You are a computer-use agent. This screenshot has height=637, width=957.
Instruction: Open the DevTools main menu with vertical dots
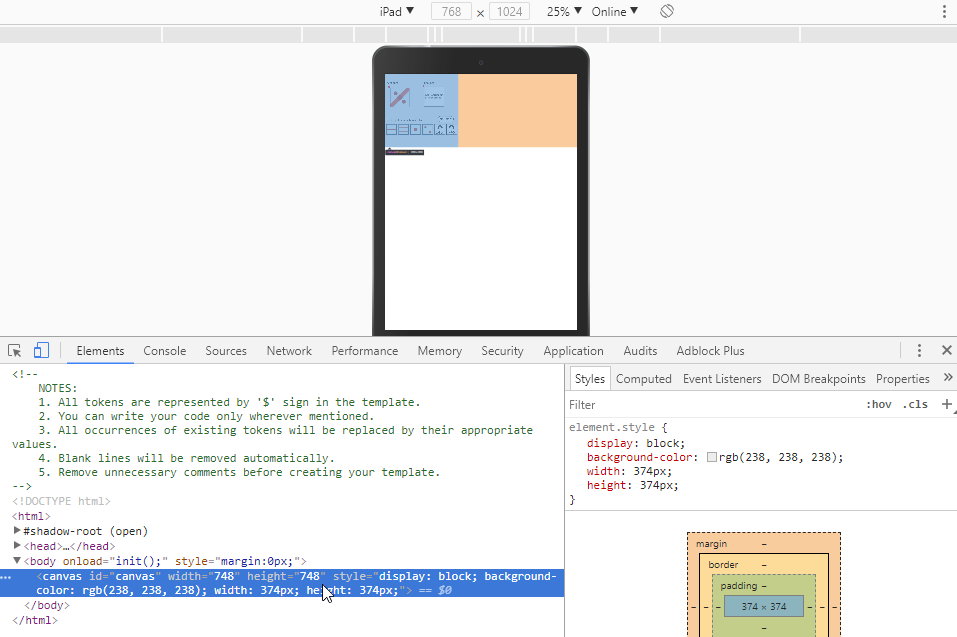(919, 351)
